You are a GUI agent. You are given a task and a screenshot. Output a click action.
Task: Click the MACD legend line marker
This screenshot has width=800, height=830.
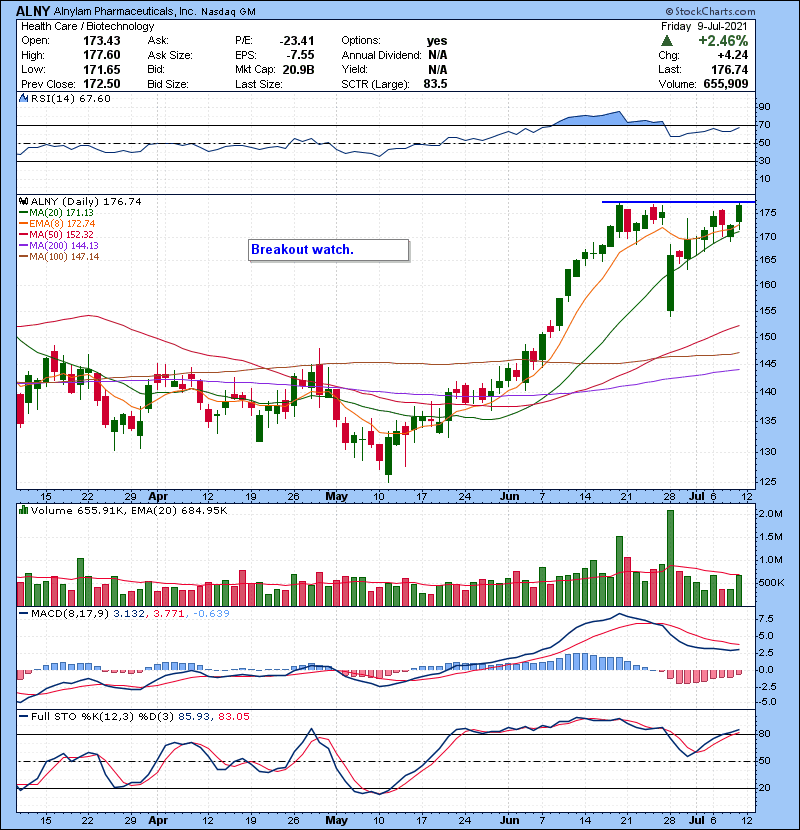pyautogui.click(x=24, y=612)
